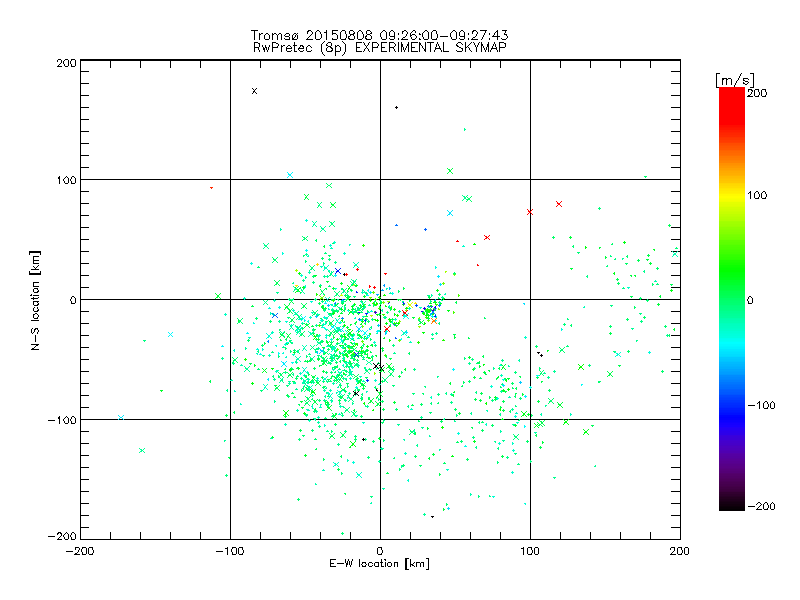The height and width of the screenshot is (600, 800).
Task: Click the N-S axis tick label "-100"
Action: coord(62,420)
